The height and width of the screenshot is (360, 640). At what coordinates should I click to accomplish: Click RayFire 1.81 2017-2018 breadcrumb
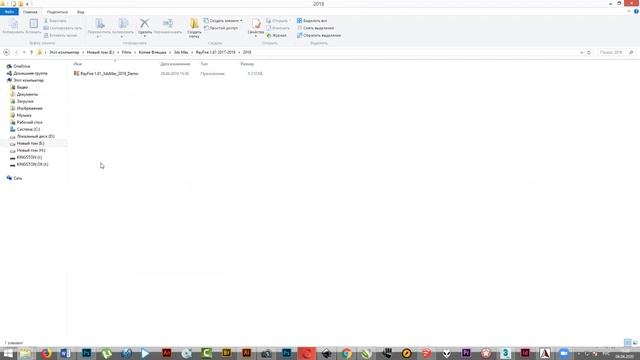(x=216, y=52)
